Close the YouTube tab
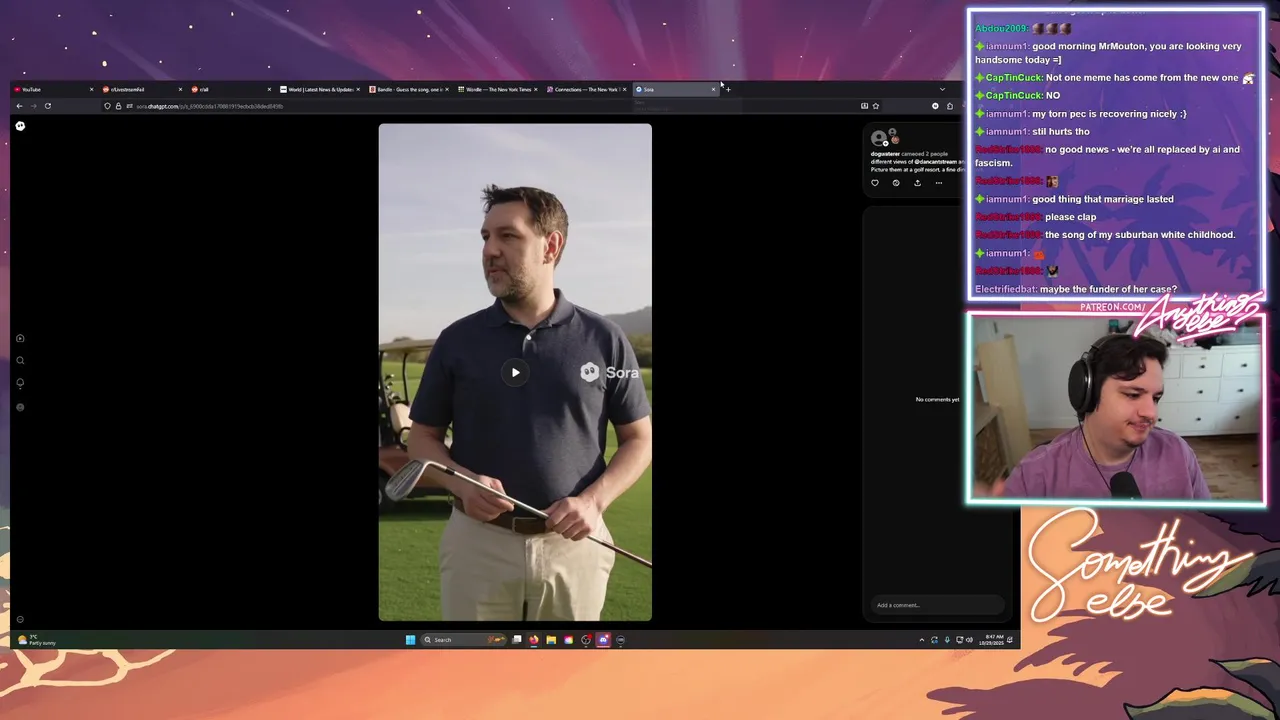The height and width of the screenshot is (720, 1280). point(91,89)
